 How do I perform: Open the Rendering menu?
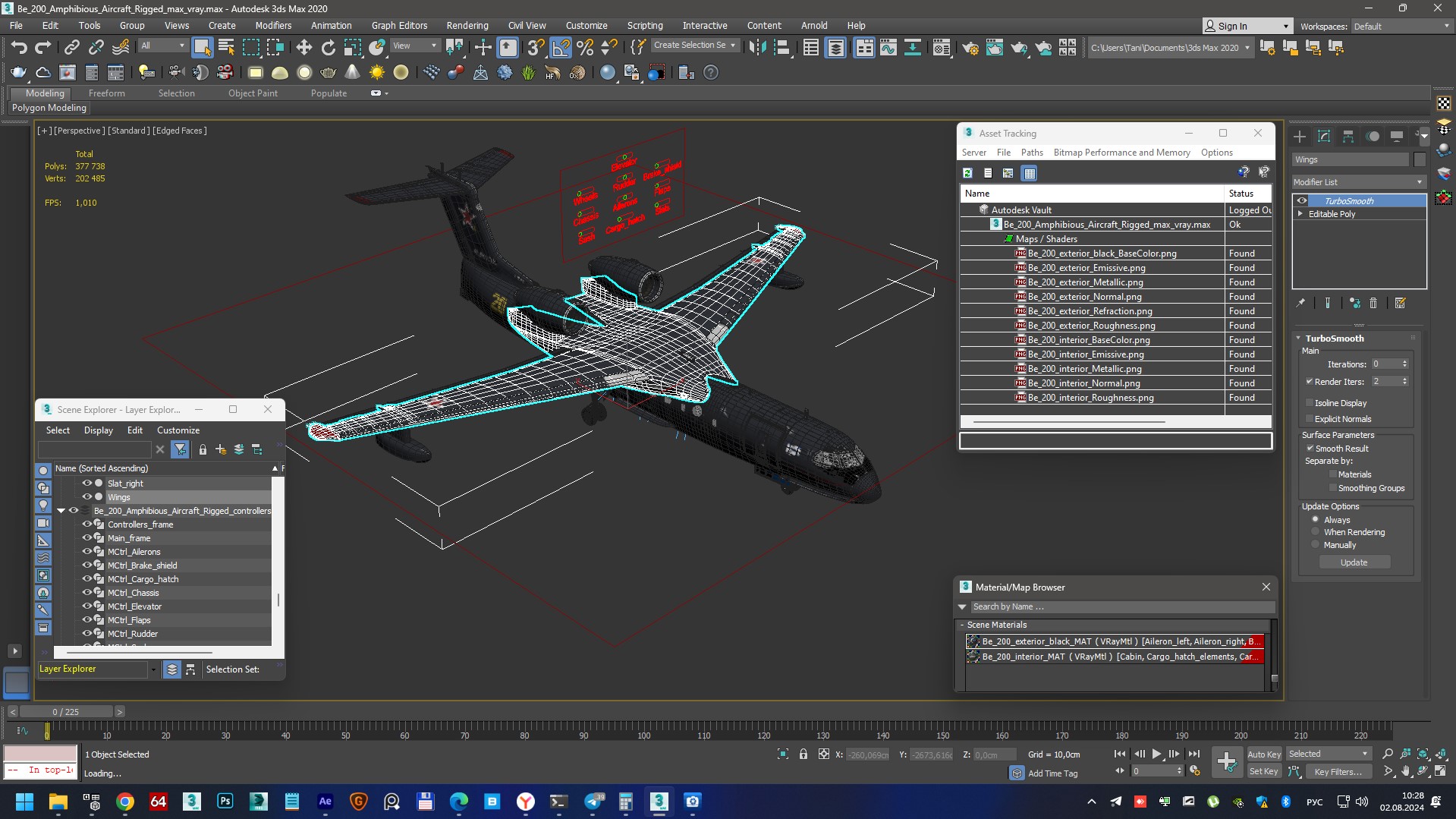pos(467,26)
